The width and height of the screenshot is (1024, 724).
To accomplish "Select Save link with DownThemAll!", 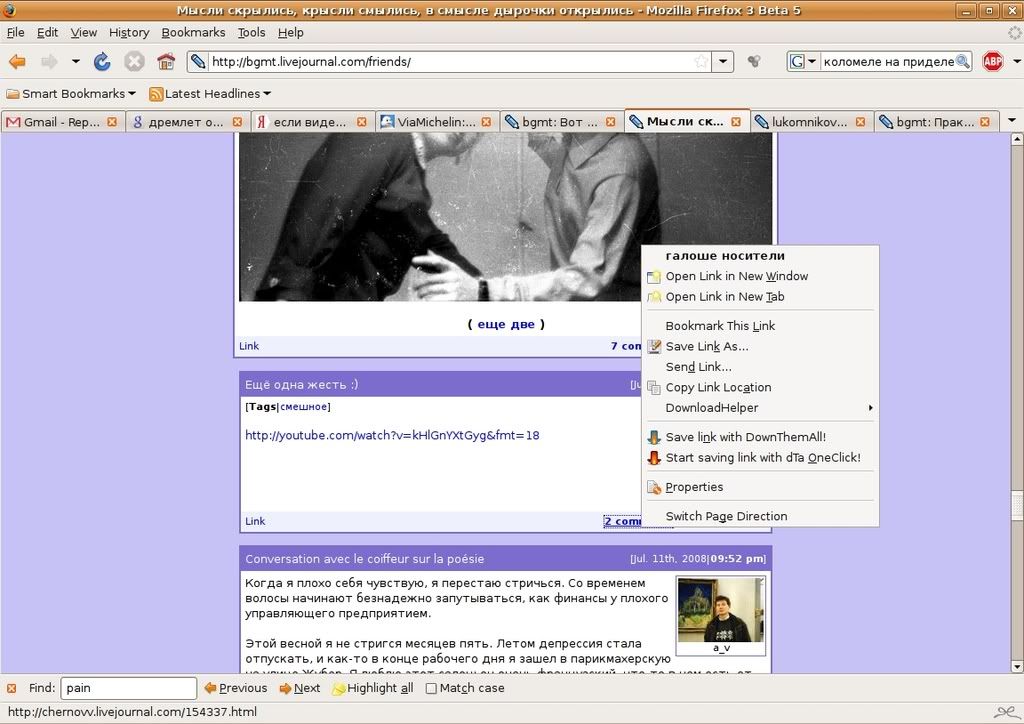I will point(760,437).
